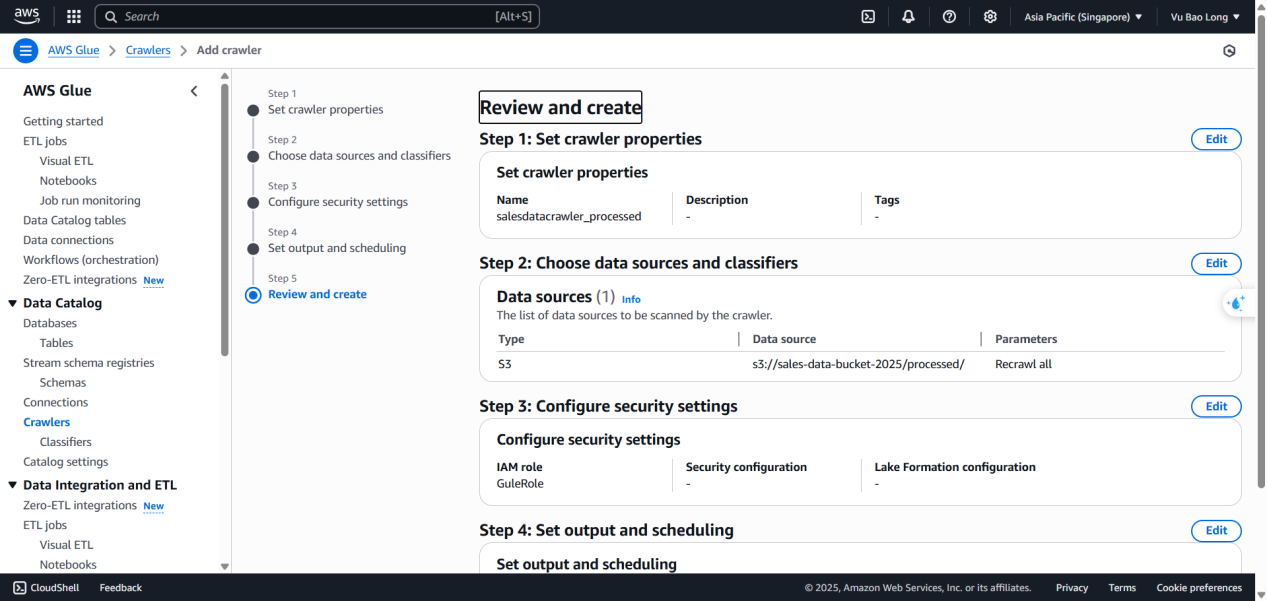Viewport: 1267px width, 601px height.
Task: Open the Services grid menu icon
Action: (73, 16)
